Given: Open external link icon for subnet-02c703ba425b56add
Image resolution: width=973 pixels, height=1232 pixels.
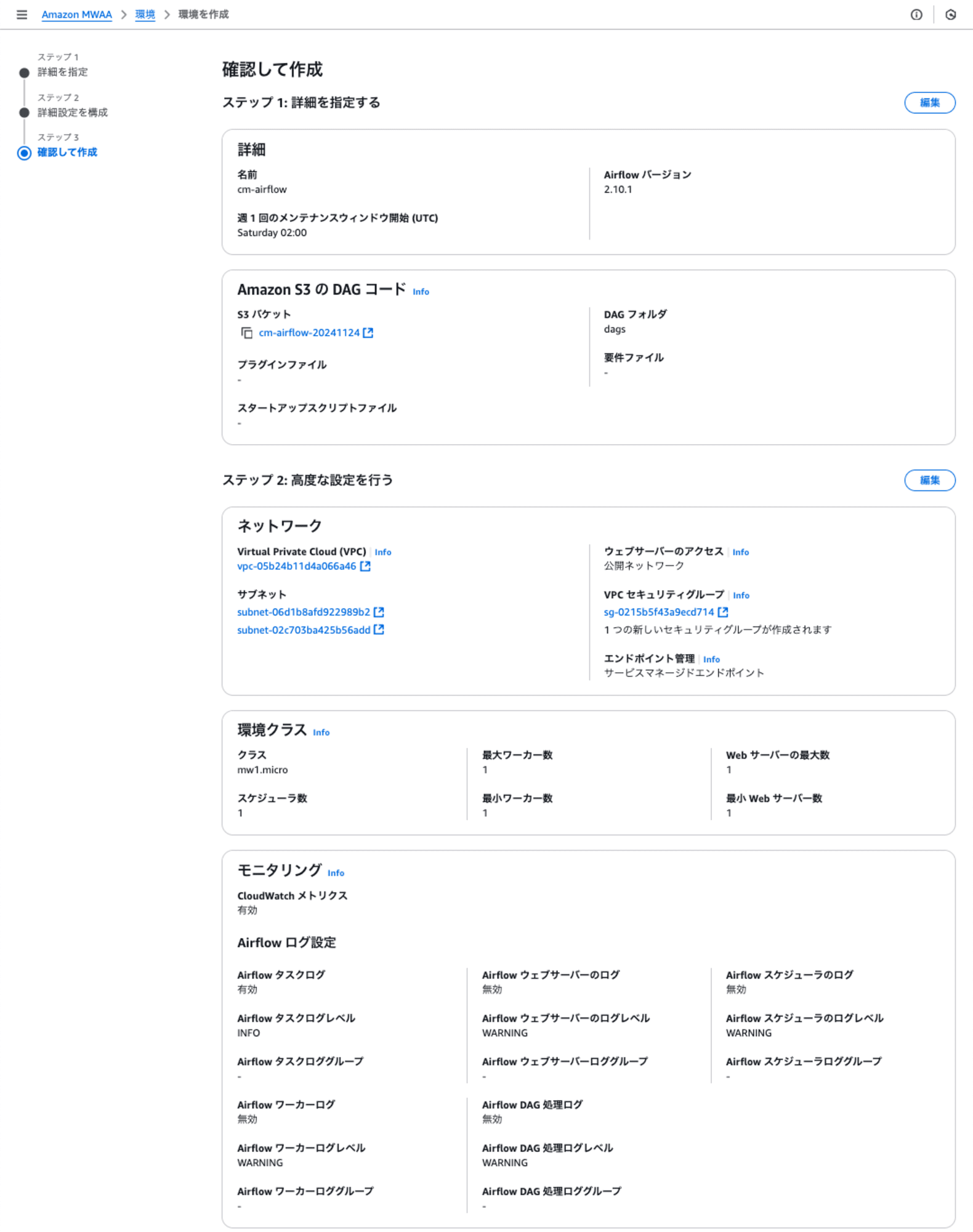Looking at the screenshot, I should click(379, 630).
